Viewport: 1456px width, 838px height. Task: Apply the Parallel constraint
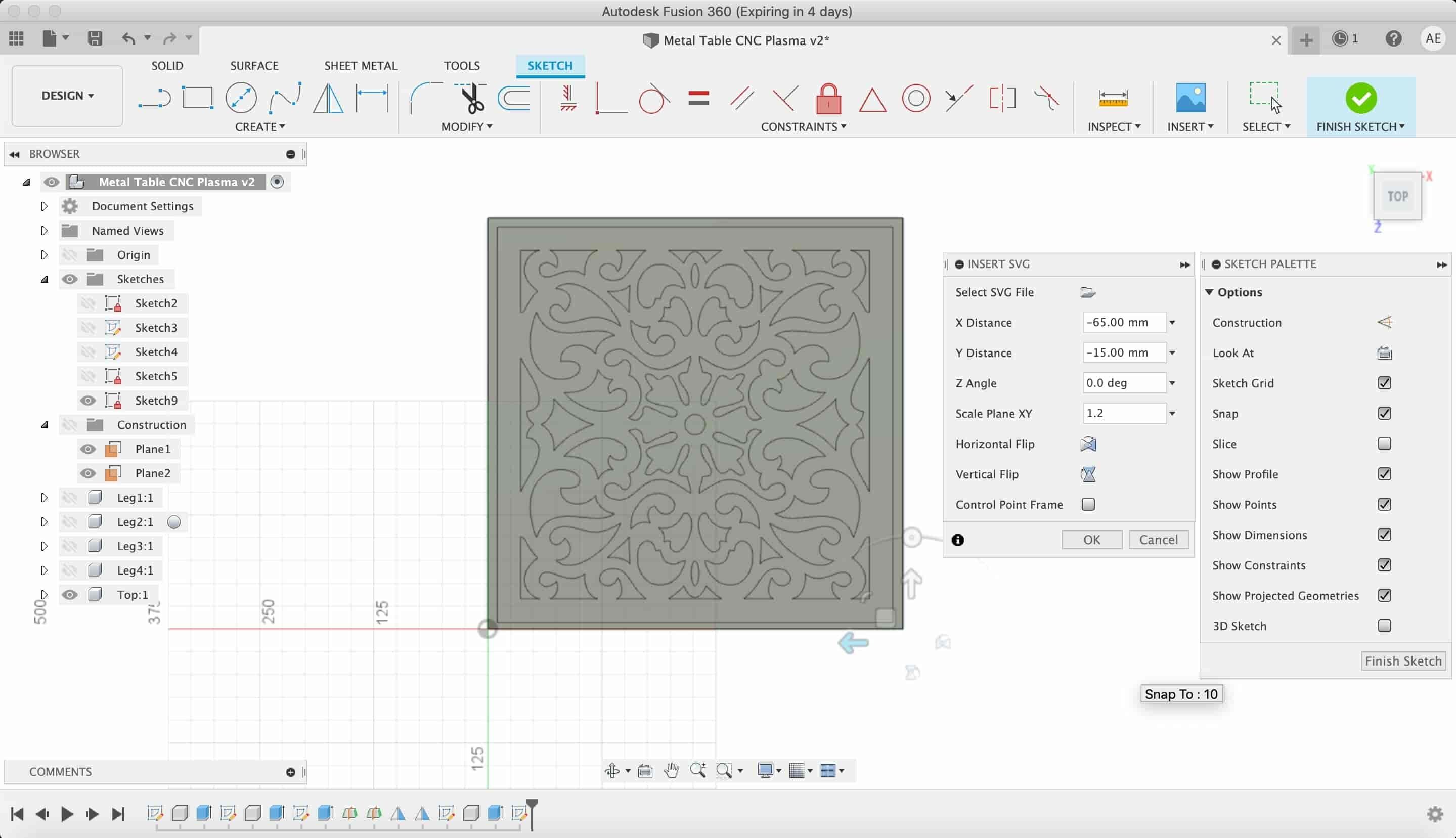[742, 98]
